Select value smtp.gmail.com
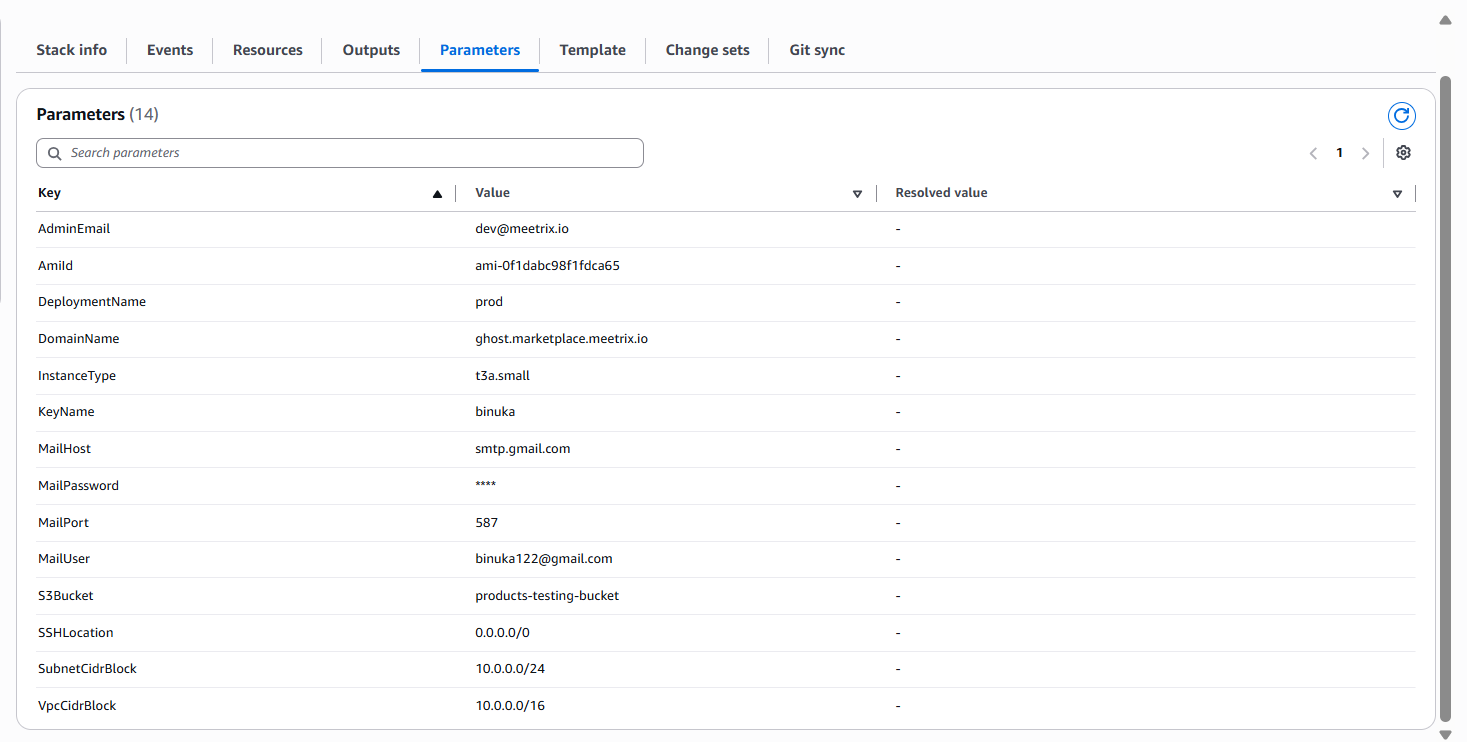The image size is (1467, 742). point(522,449)
